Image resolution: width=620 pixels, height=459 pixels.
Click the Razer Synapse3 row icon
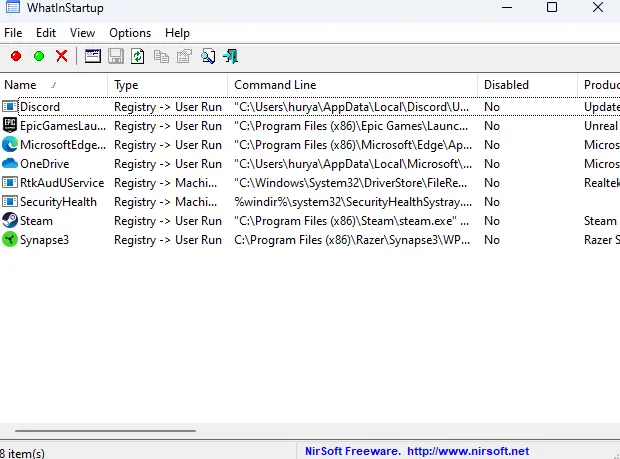(x=9, y=239)
